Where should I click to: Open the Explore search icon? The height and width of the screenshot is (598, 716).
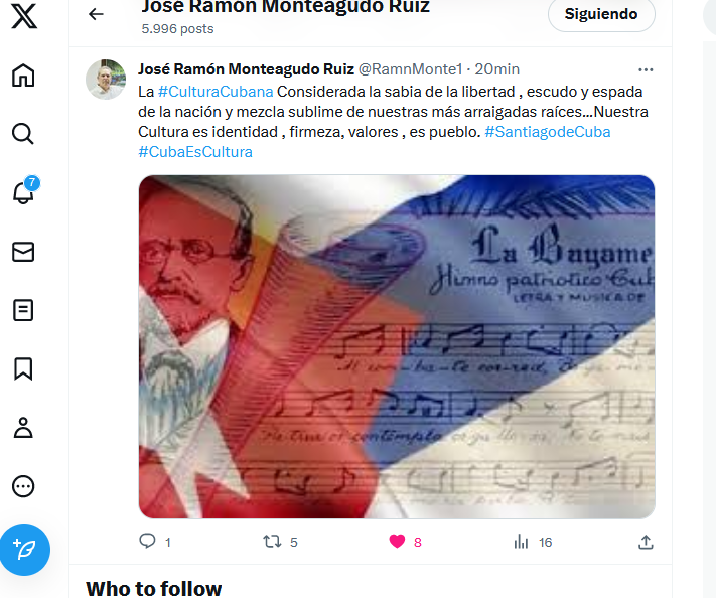pyautogui.click(x=23, y=134)
